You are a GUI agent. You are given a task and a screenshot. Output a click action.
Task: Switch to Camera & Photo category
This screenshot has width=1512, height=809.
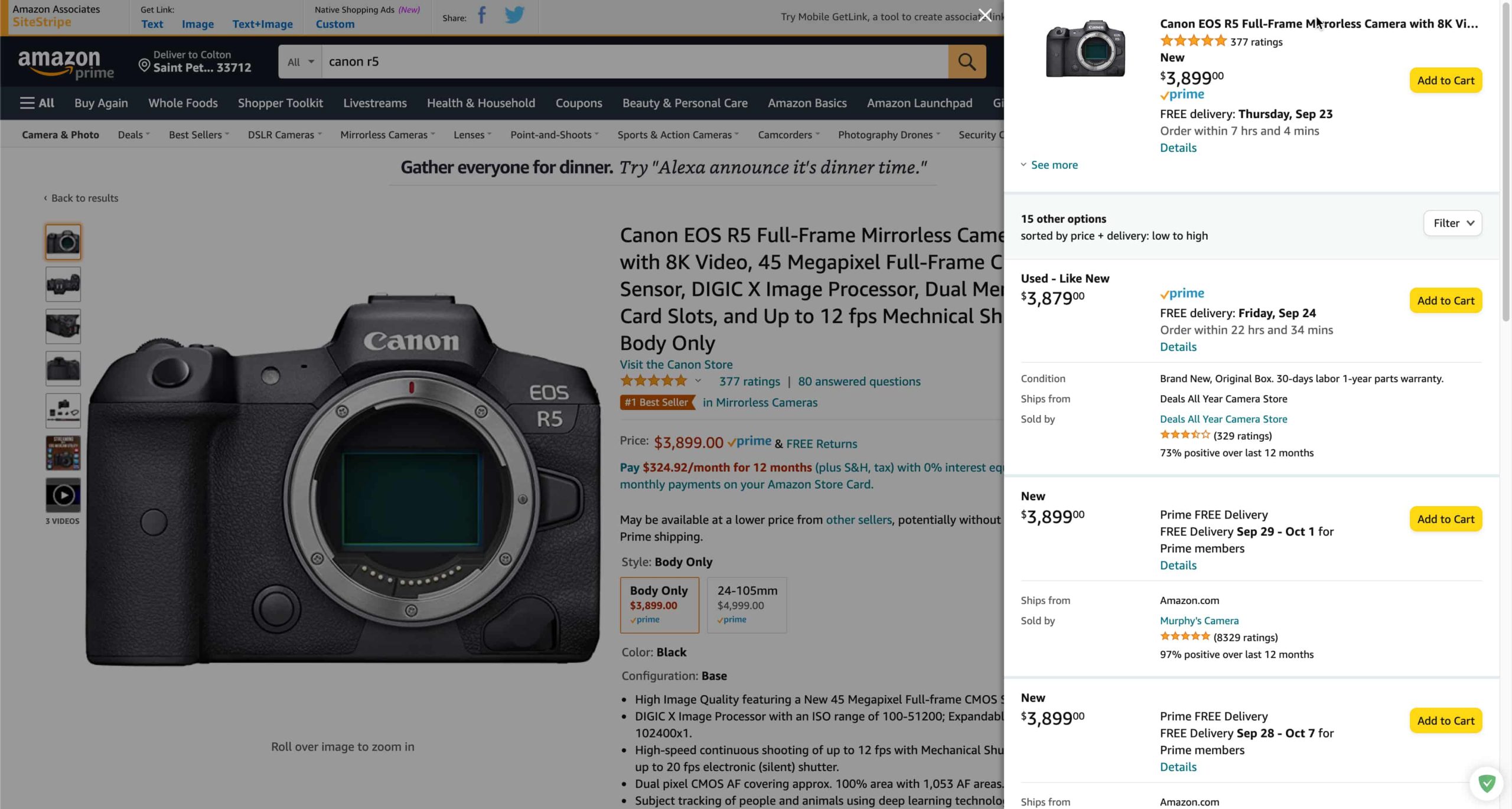click(60, 135)
